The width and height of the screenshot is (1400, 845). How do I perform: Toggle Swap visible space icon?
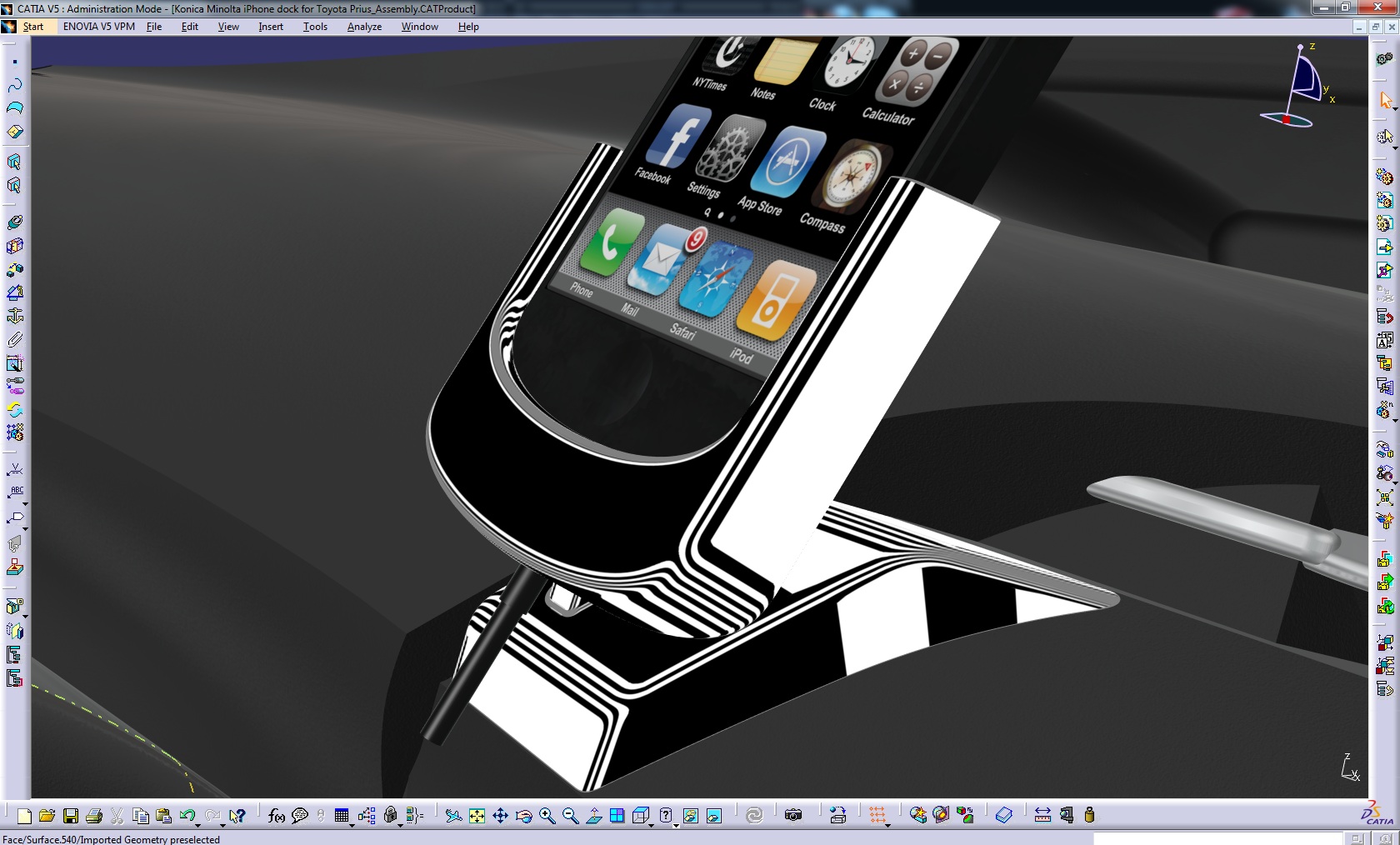713,816
